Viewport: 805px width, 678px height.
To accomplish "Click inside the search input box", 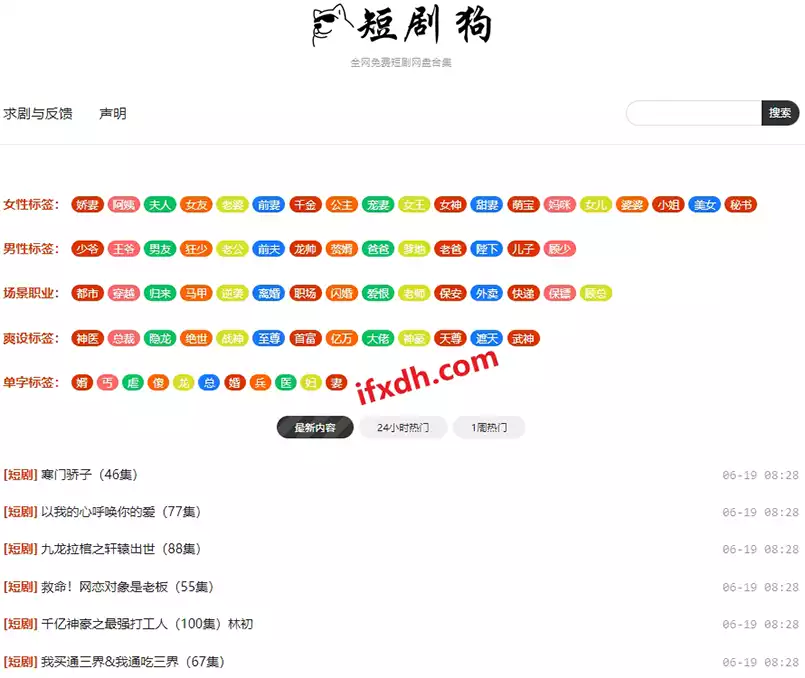I will [x=695, y=113].
